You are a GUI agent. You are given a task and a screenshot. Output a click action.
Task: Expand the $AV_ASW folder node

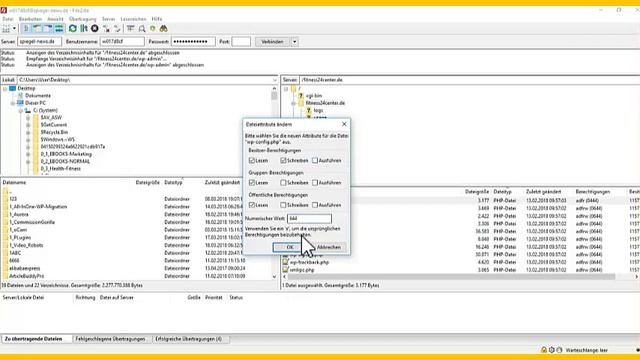(x=28, y=118)
